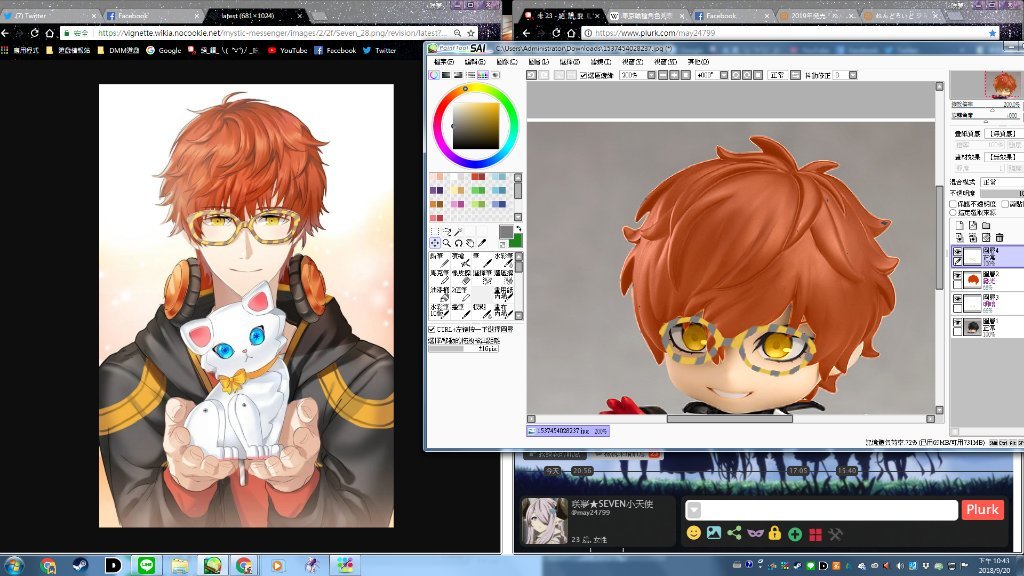Image resolution: width=1024 pixels, height=576 pixels.
Task: Toggle the CTRL+left-click layer select checkbox
Action: [x=431, y=329]
